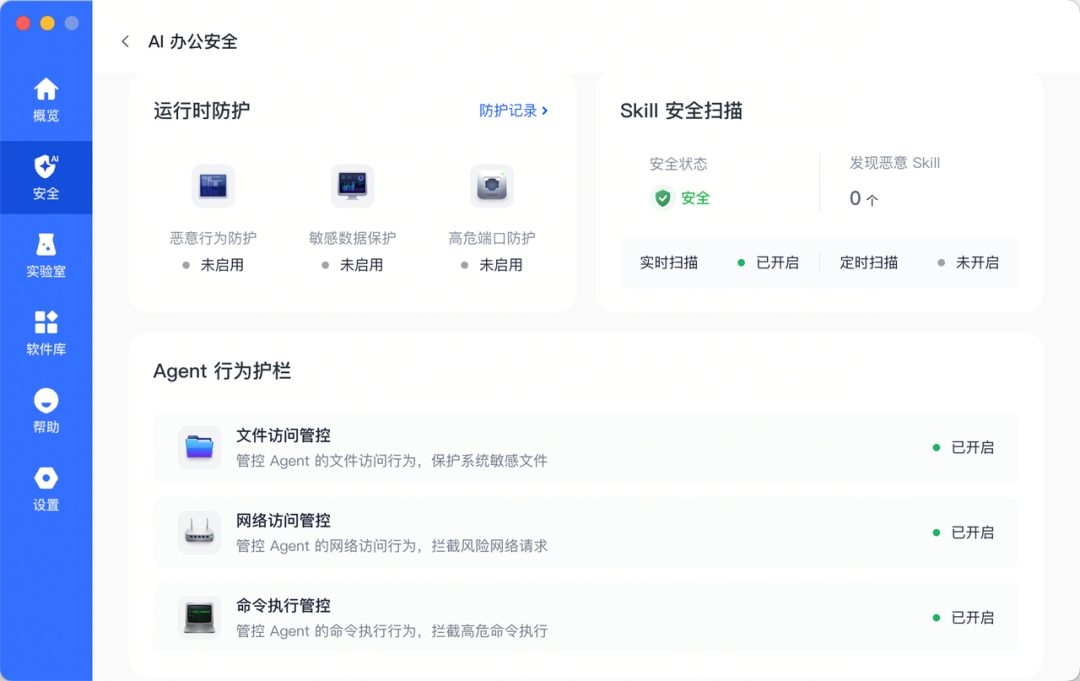
Task: Toggle 命令执行管控 已开启 status
Action: [x=964, y=618]
